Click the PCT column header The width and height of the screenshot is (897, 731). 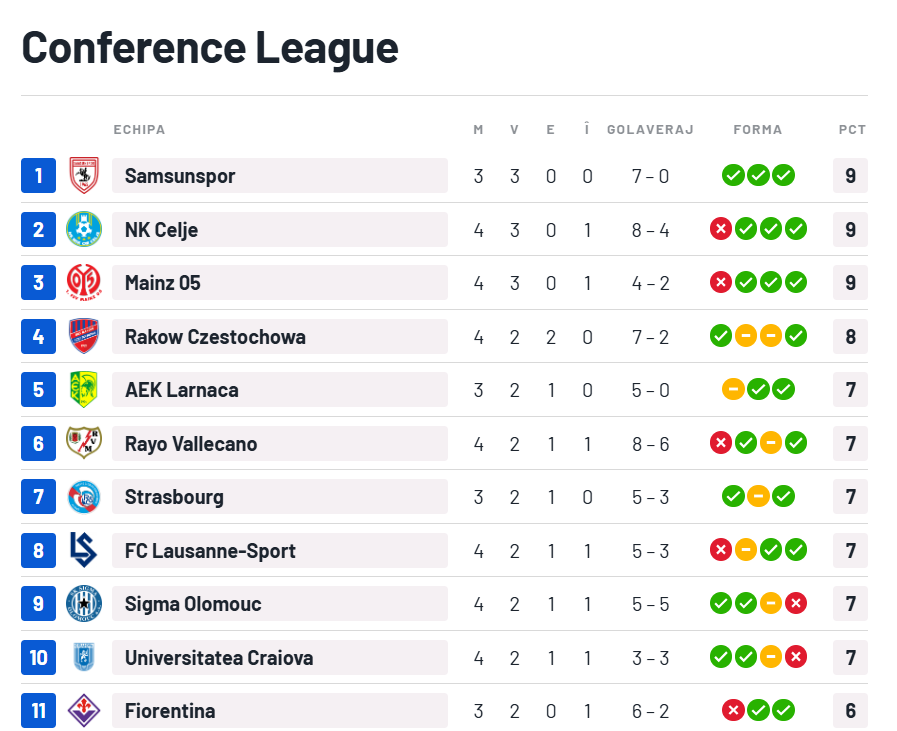tap(852, 130)
